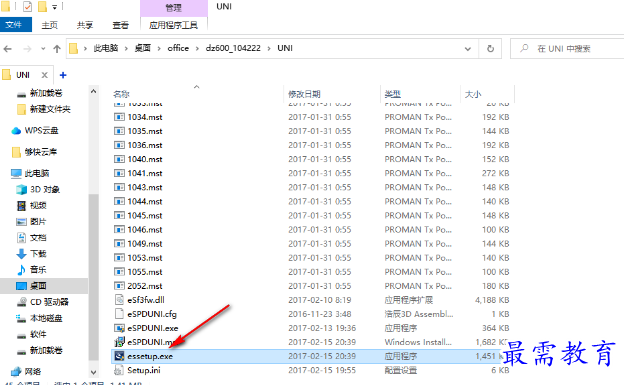Expand the address bar history dropdown
This screenshot has width=624, height=385.
click(468, 49)
